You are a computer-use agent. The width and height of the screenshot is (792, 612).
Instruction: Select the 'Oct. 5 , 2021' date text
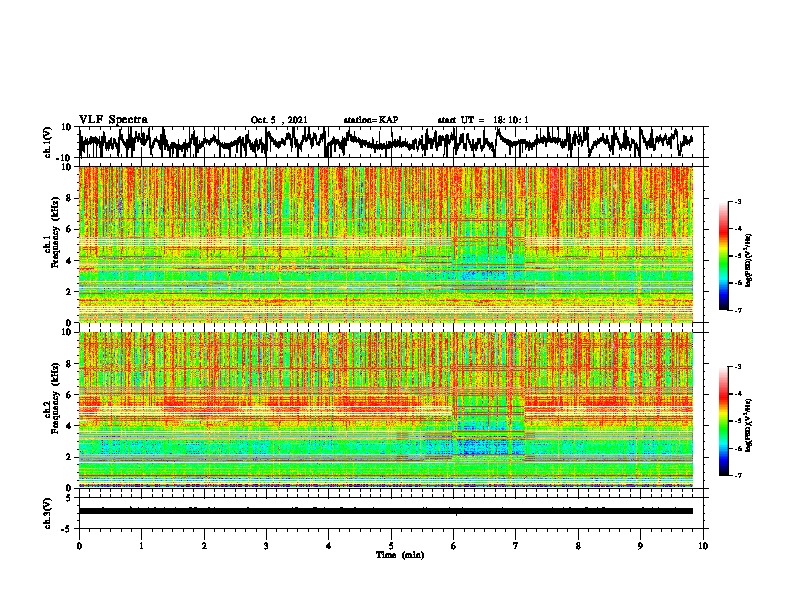279,120
